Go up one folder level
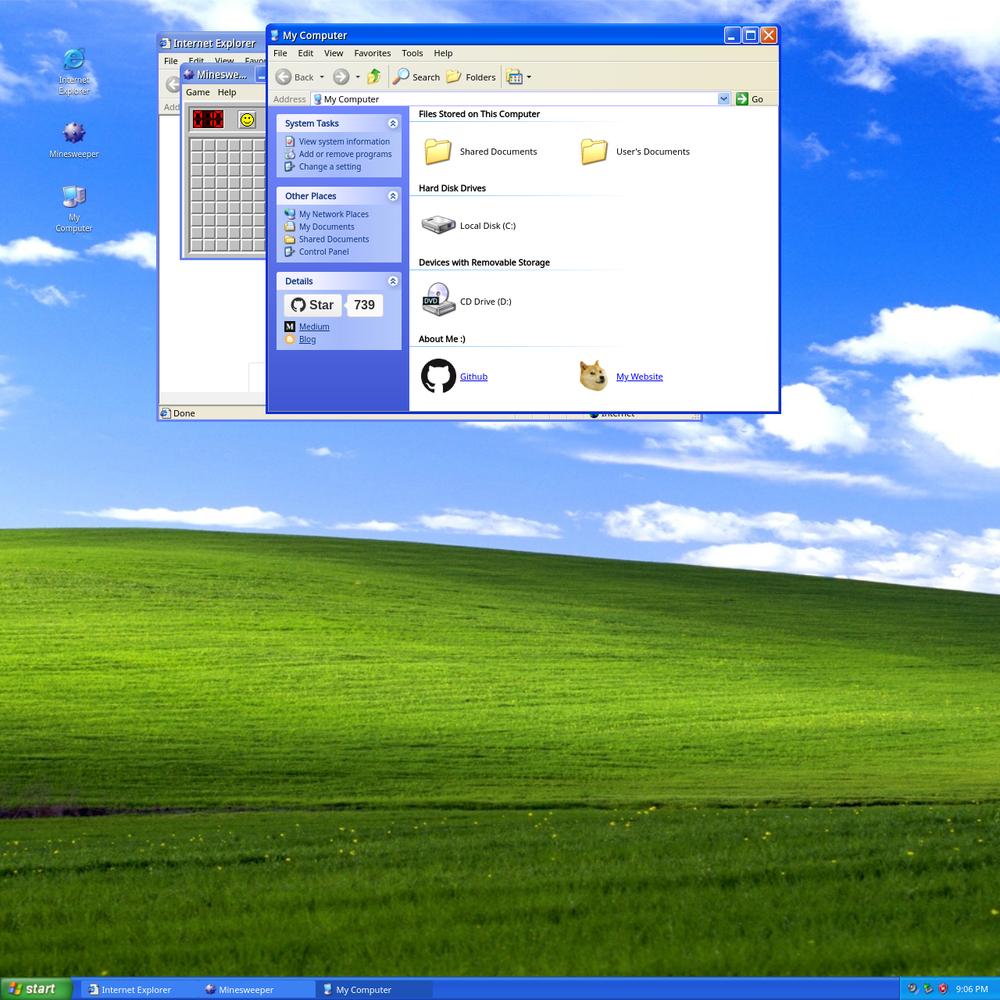The width and height of the screenshot is (1000, 1000). click(374, 77)
